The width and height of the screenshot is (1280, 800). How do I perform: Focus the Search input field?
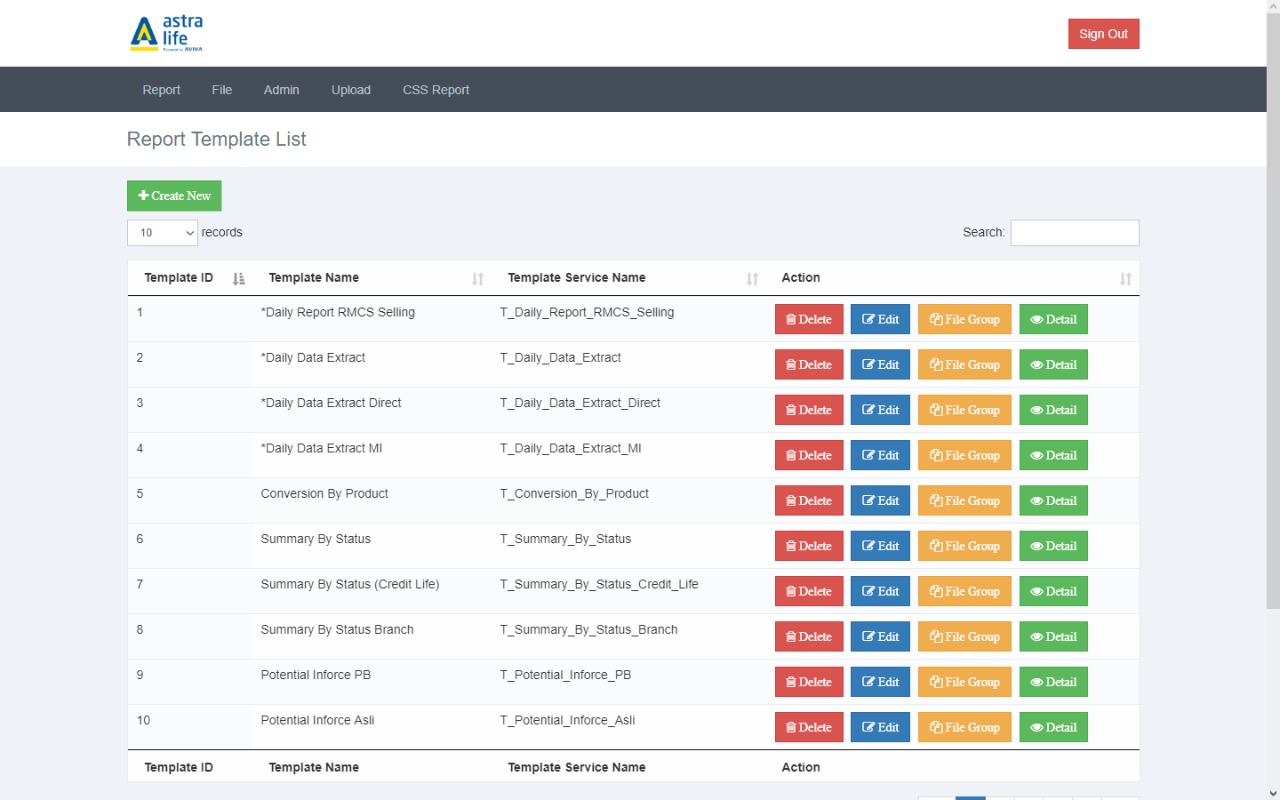click(1074, 233)
